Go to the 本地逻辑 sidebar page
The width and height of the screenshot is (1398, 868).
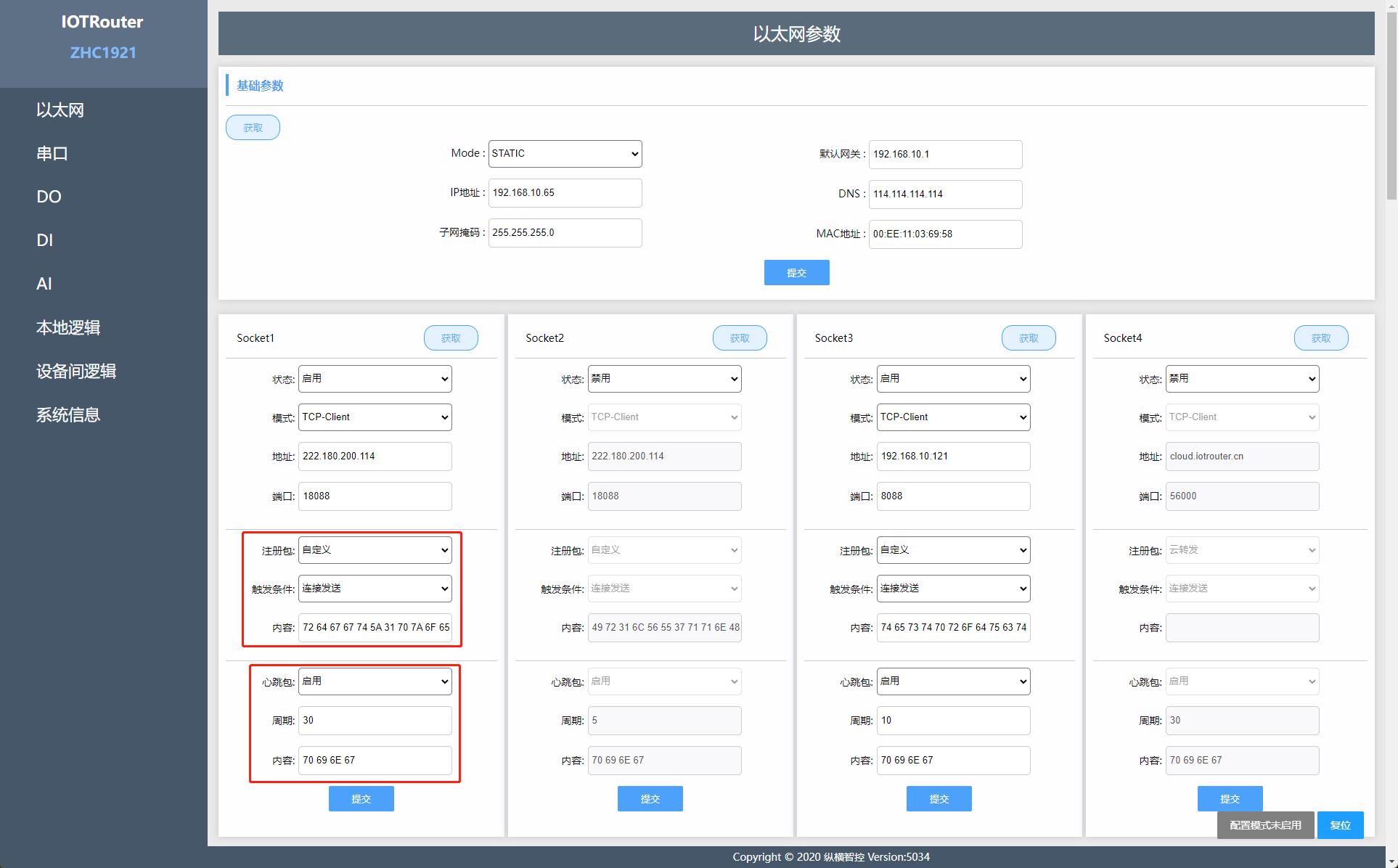[x=68, y=327]
